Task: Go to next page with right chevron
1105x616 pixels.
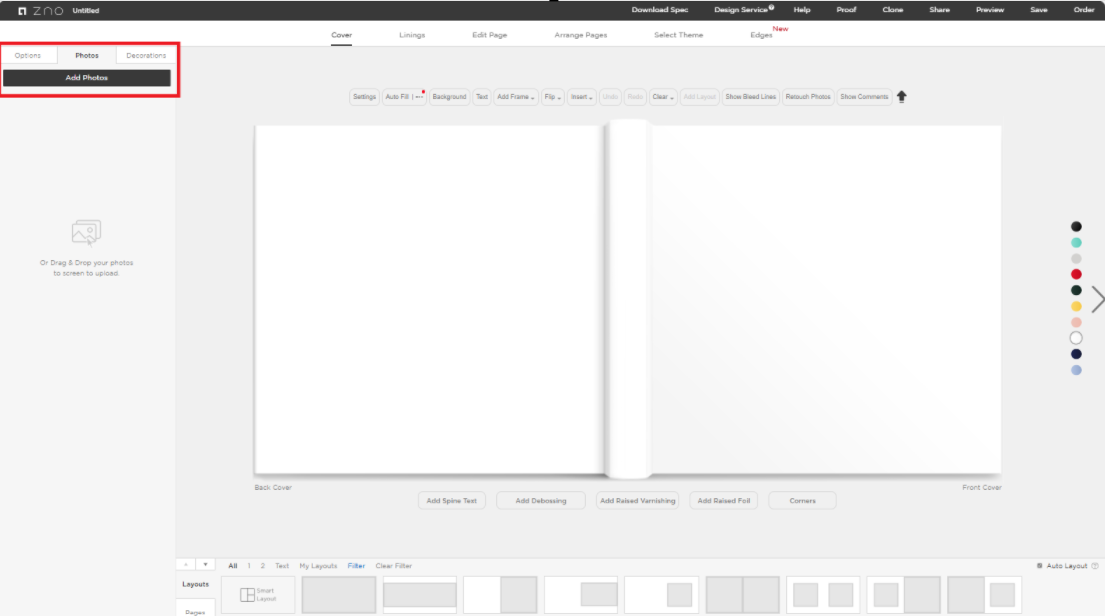Action: [x=1097, y=299]
